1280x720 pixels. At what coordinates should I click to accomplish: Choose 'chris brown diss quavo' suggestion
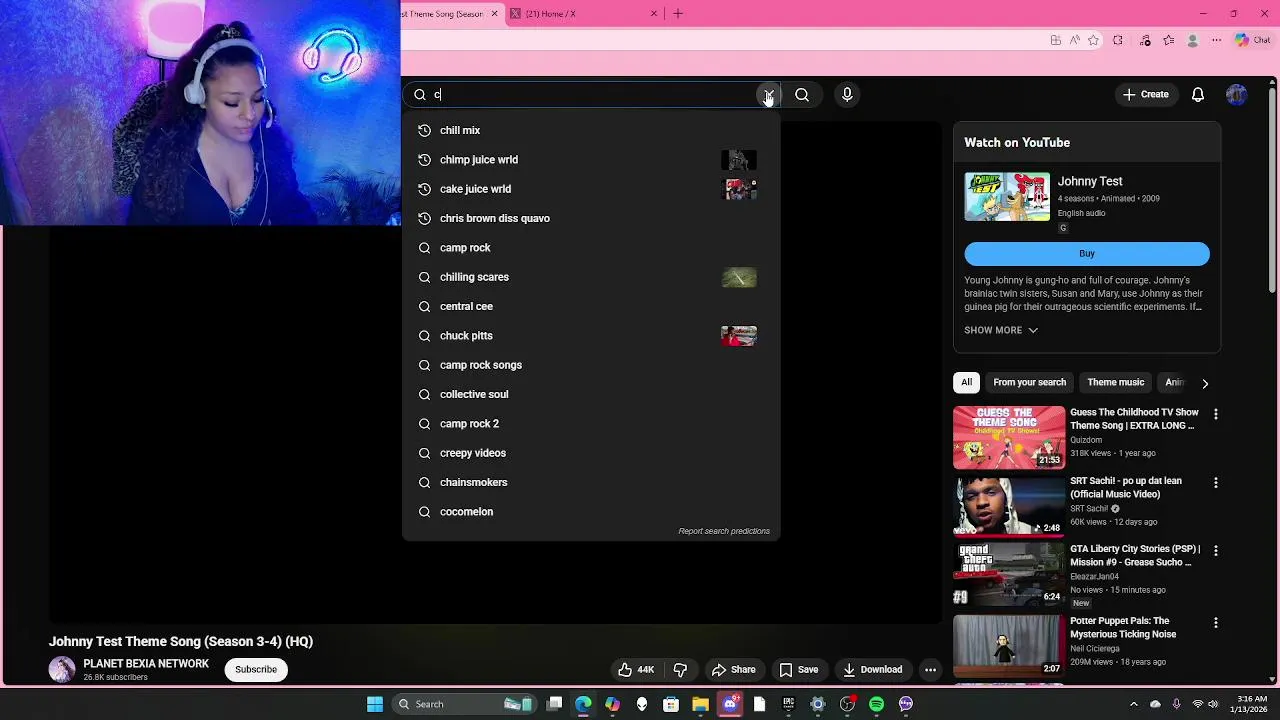[590, 218]
